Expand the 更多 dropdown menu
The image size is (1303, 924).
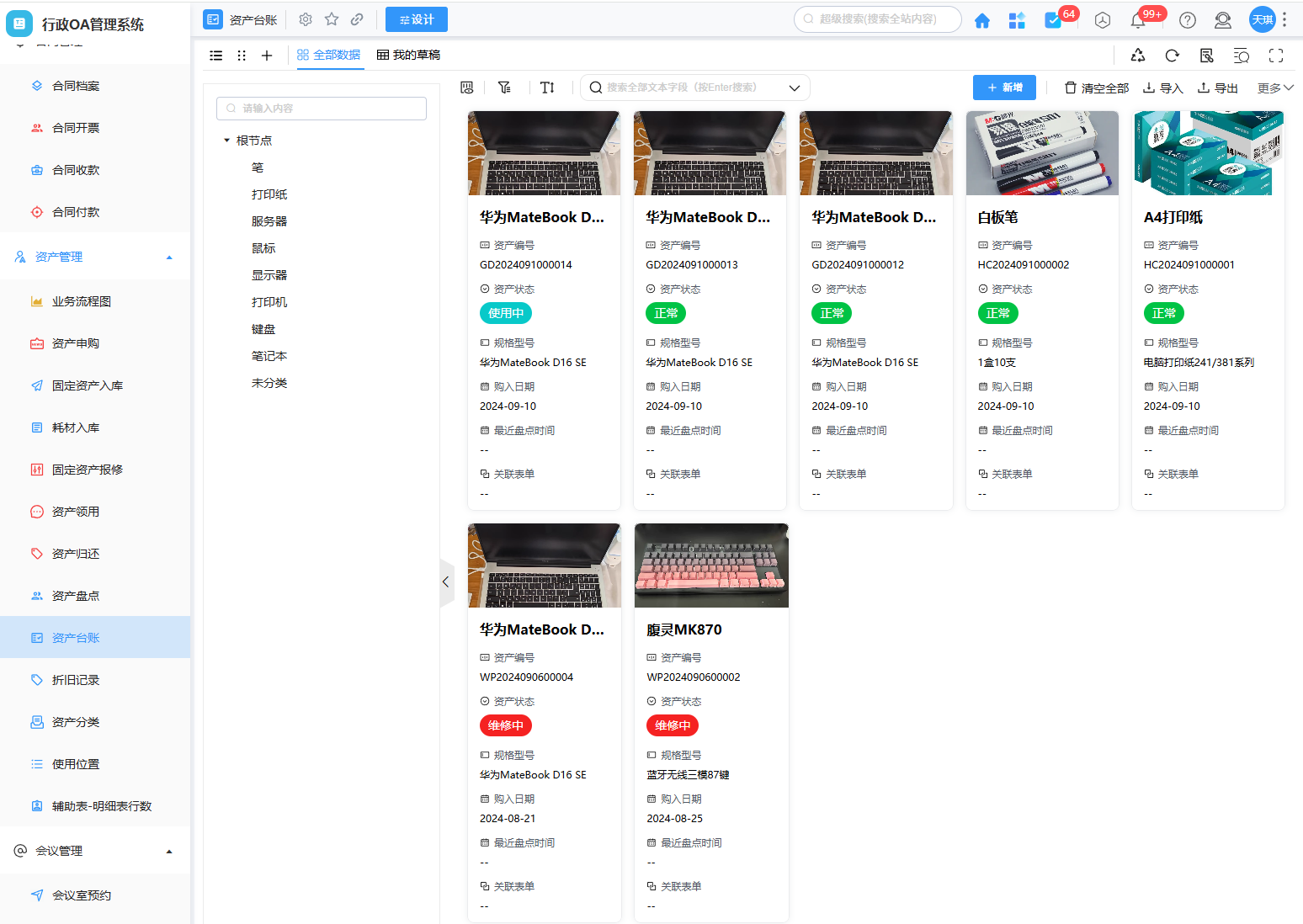pos(1274,88)
